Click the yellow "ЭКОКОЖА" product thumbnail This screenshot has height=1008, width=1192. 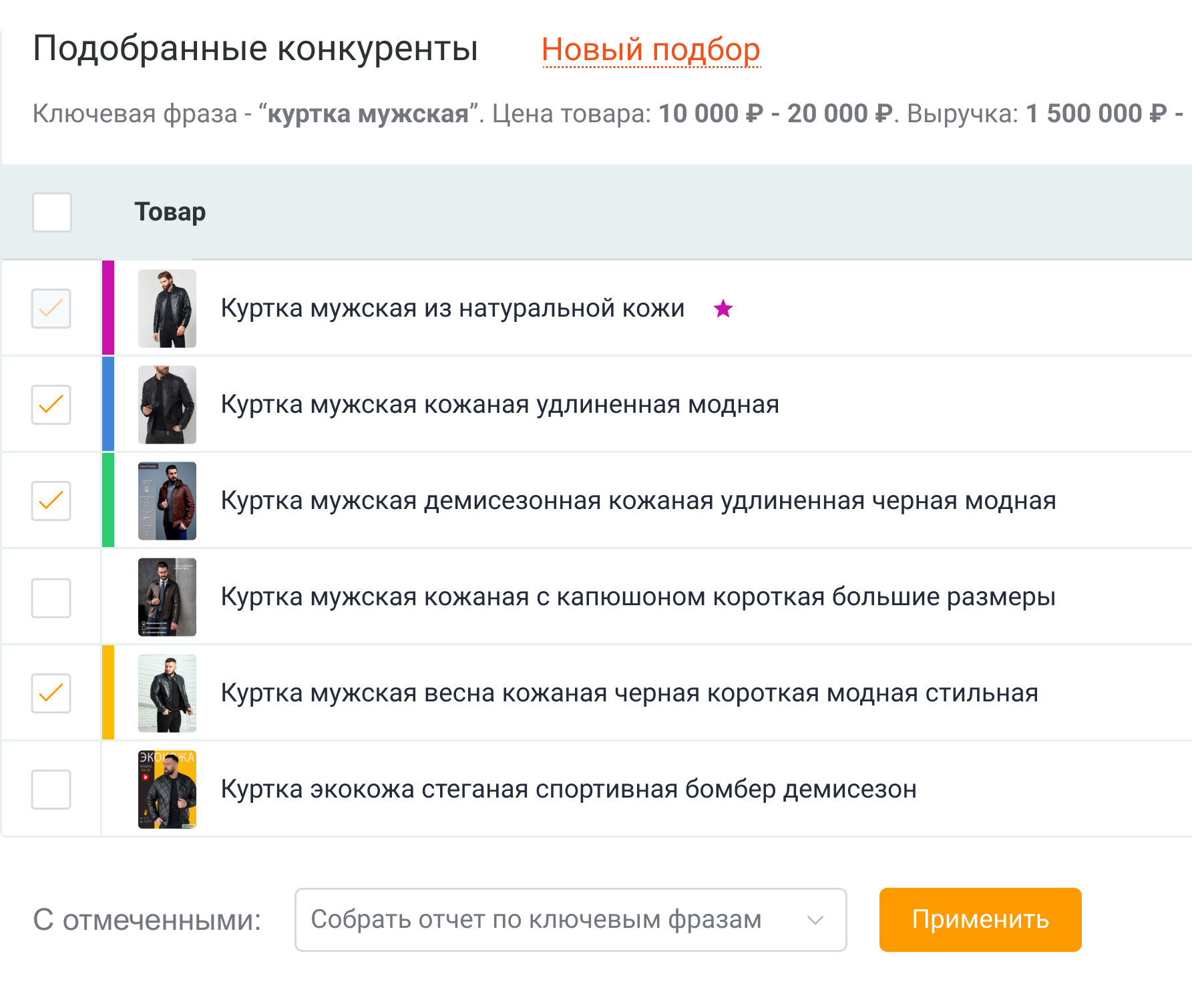166,789
